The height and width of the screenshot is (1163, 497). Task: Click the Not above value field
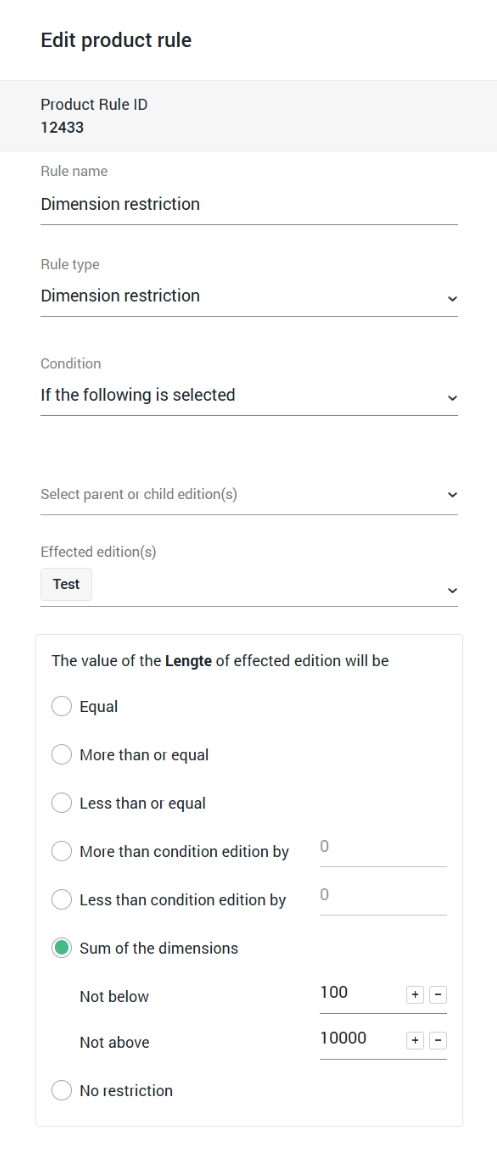361,1039
